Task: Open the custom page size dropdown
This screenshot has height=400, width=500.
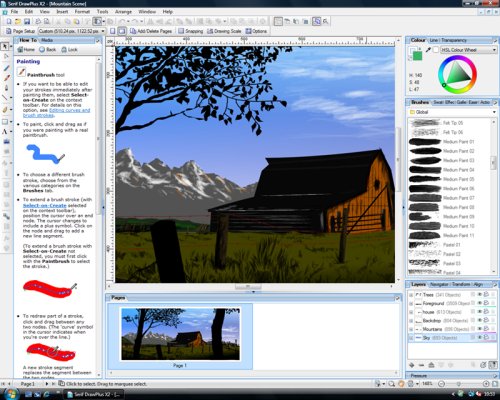Action: point(72,31)
